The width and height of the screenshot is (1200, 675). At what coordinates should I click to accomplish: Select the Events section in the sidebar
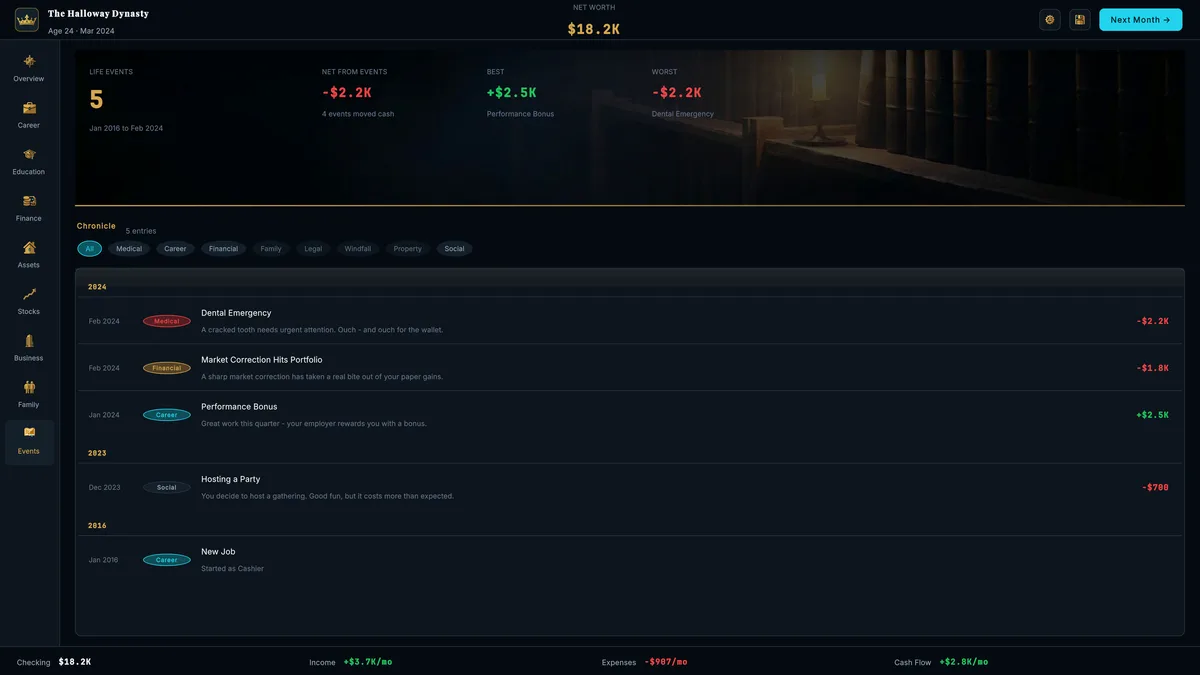pyautogui.click(x=29, y=442)
